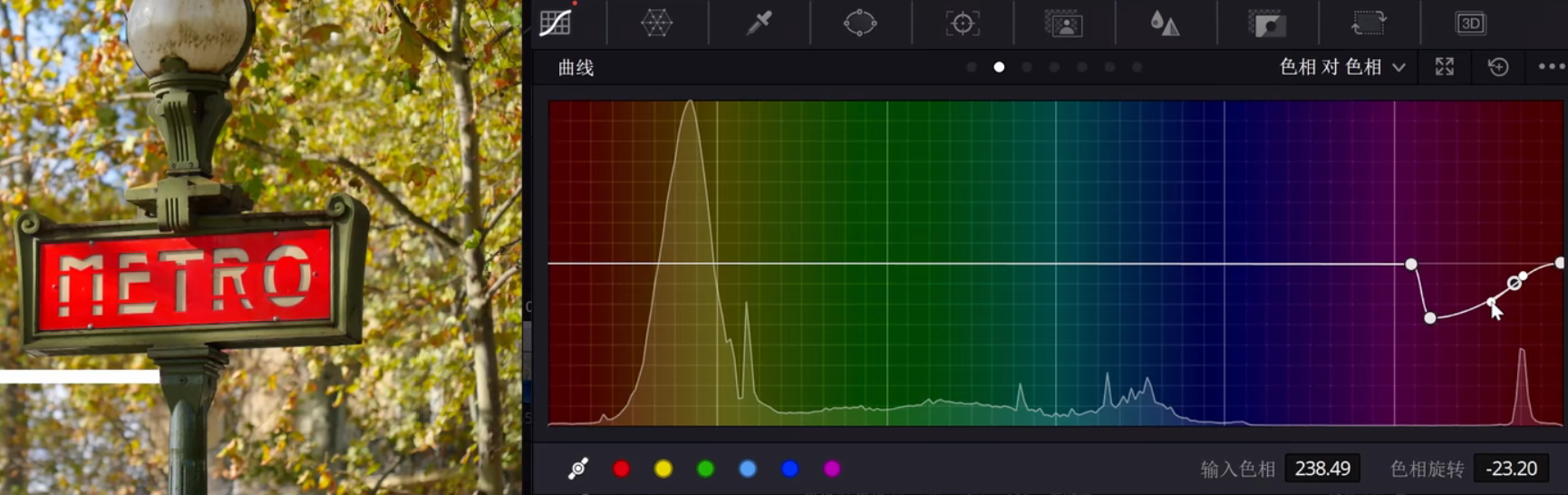Expand the curve editor to full view
The image size is (1568, 495).
coord(1445,66)
